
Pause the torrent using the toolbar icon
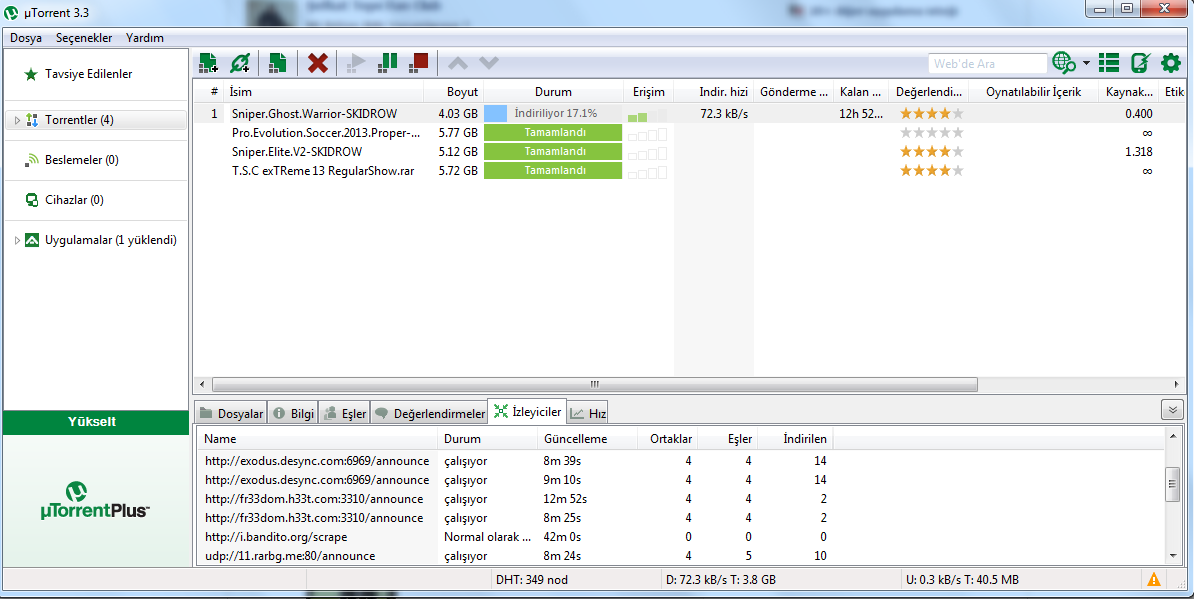point(388,63)
